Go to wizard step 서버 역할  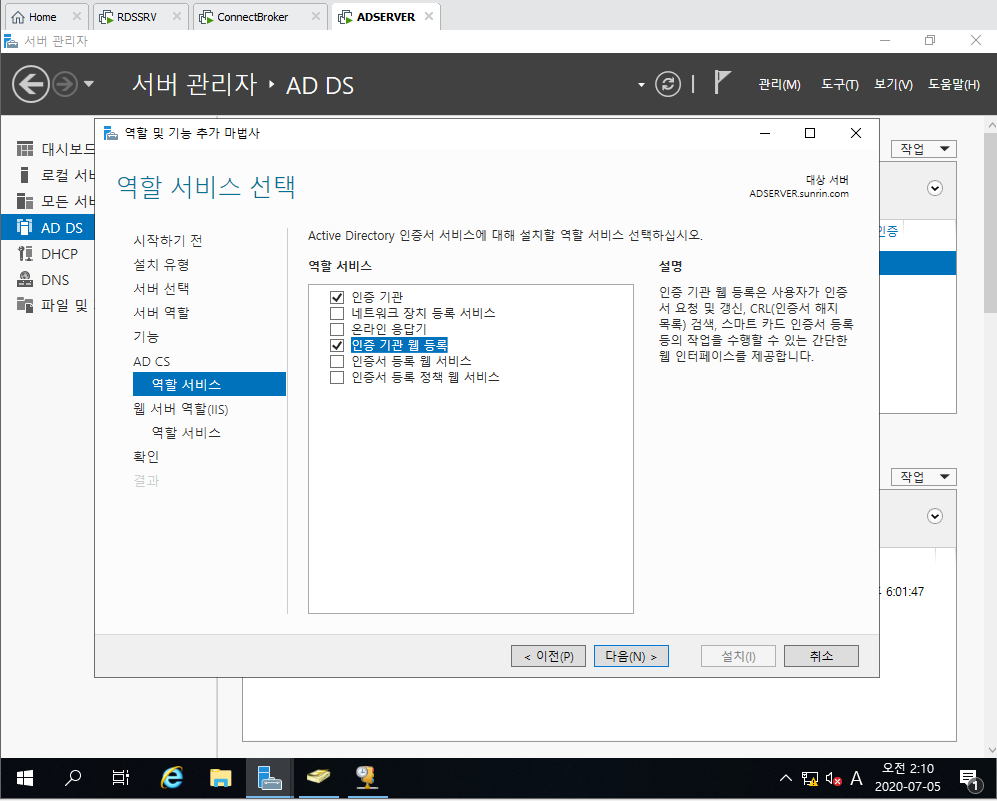[x=161, y=313]
